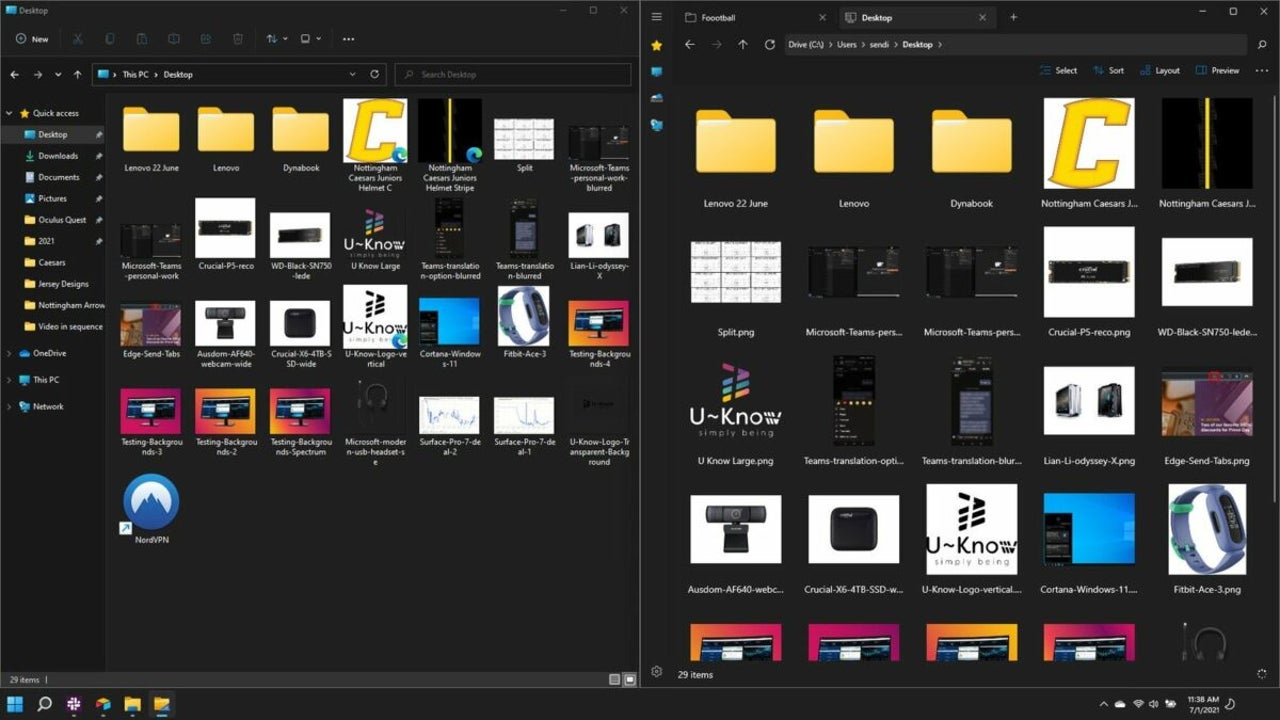This screenshot has width=1280, height=720.
Task: Click the hamburger menu in the Files app
Action: click(657, 16)
